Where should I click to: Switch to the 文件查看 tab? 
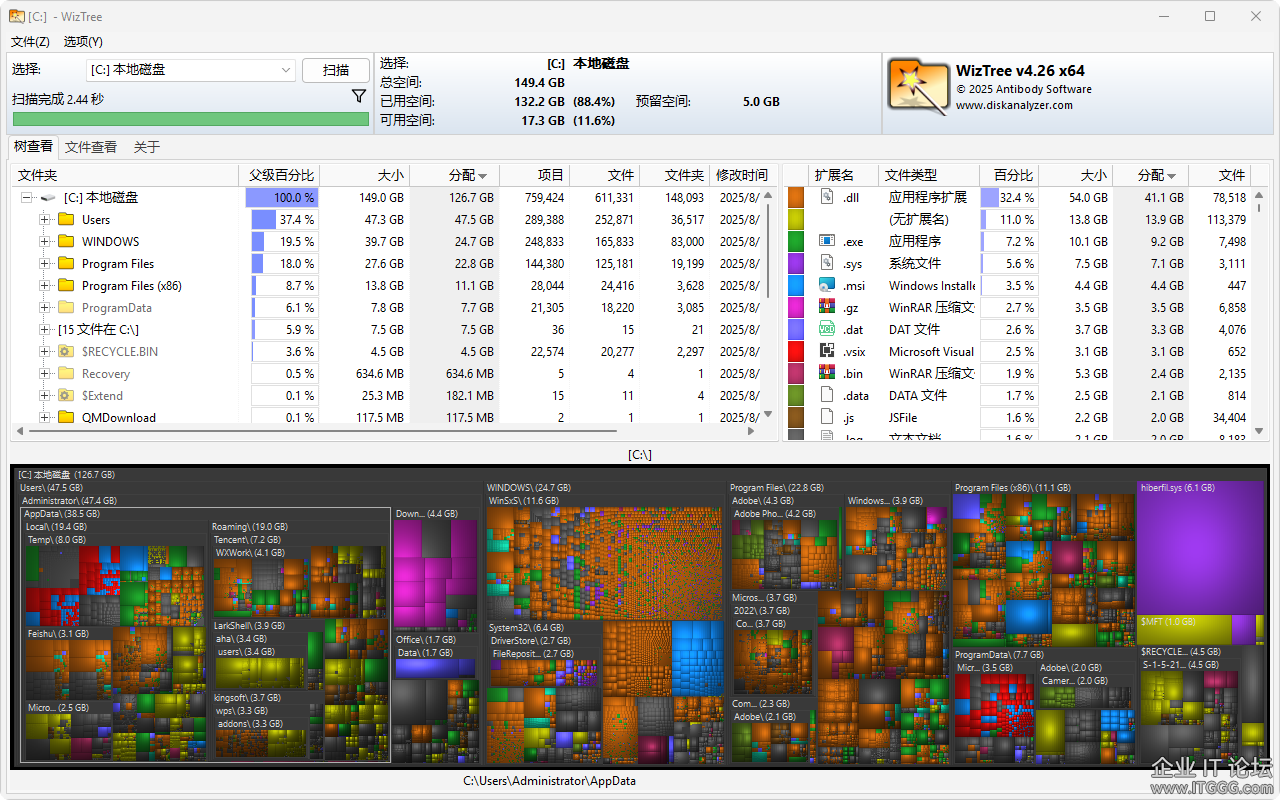coord(91,147)
